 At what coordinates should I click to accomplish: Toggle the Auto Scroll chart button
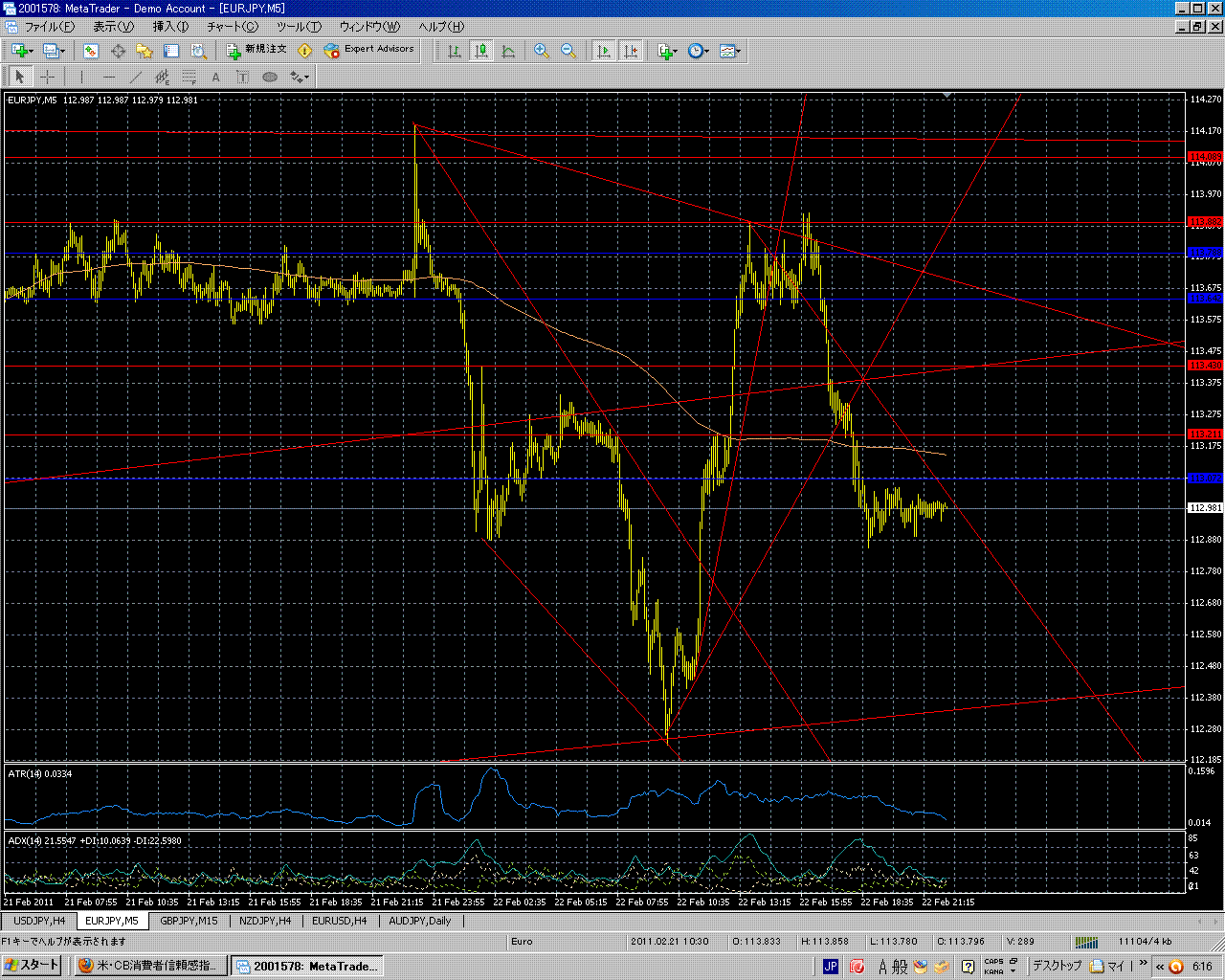604,51
